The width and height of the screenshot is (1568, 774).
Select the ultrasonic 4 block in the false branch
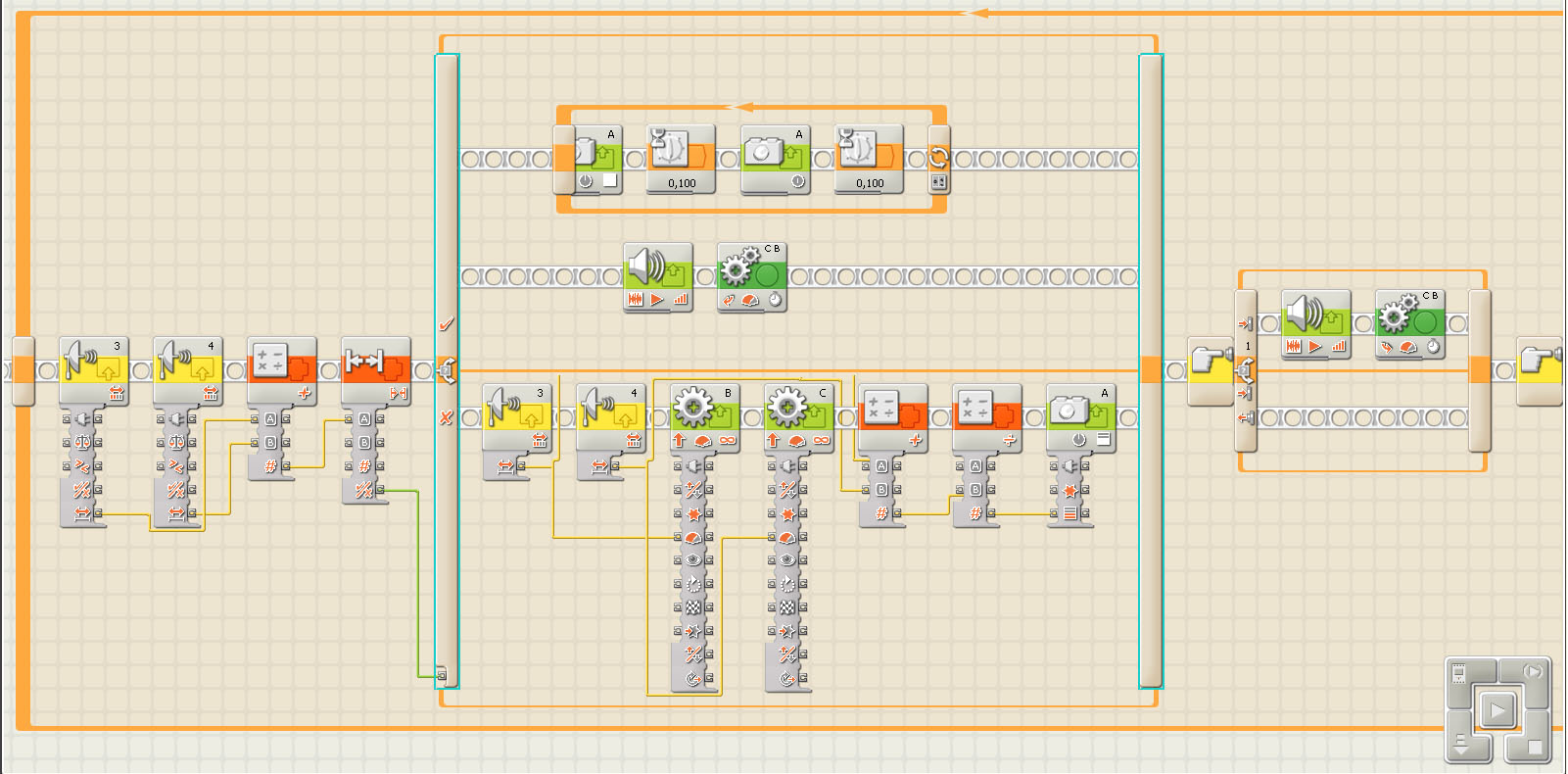click(x=611, y=417)
